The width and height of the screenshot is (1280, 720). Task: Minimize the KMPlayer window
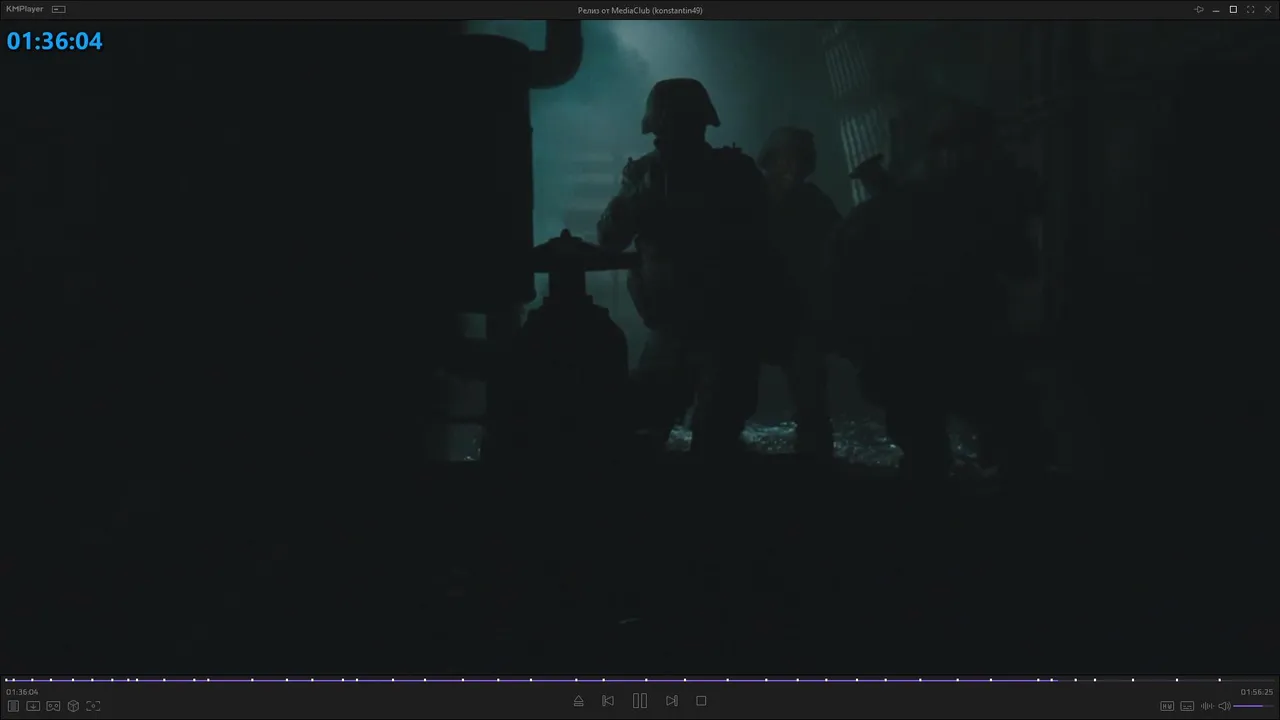1216,9
